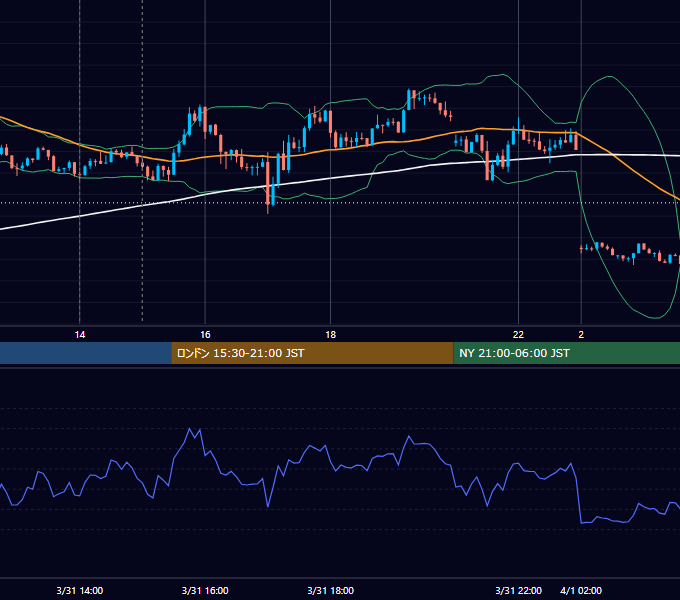Click the upper time axis label 18
Screen dimensions: 680x600
pyautogui.click(x=330, y=335)
